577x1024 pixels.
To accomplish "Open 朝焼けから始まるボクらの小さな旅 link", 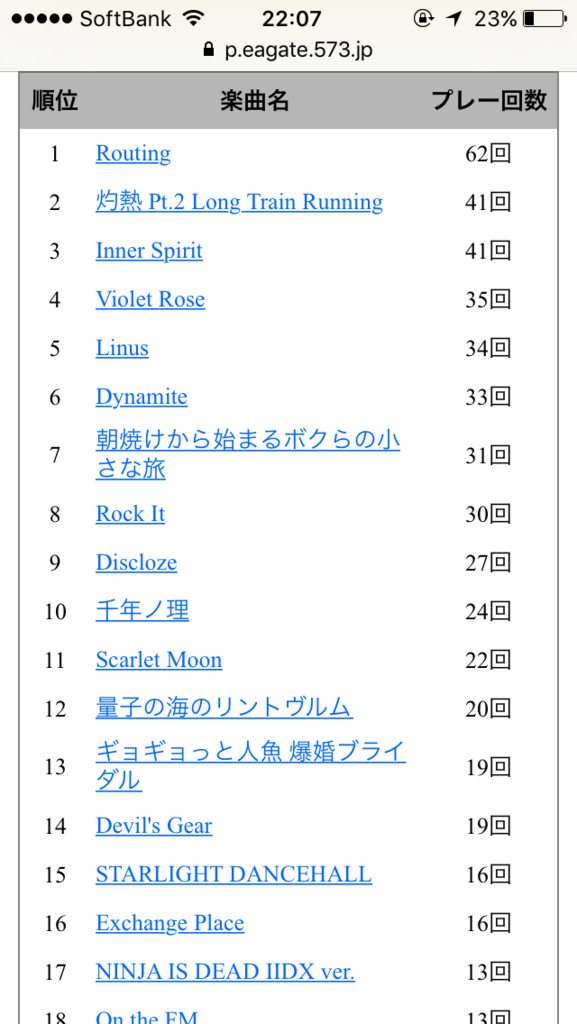I will point(248,455).
